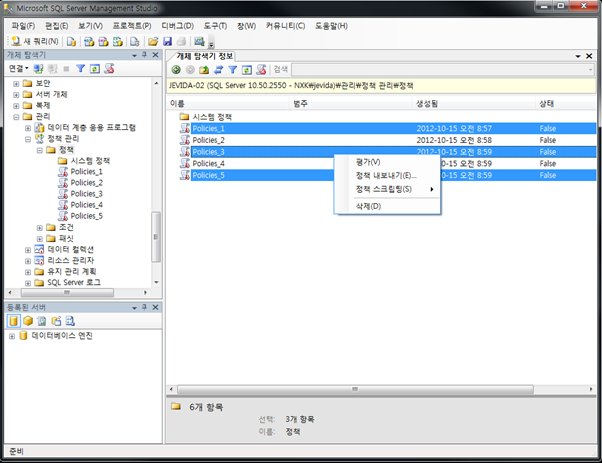Screen dimensions: 602x463
Task: Click the green Back arrow in details toolbar
Action: pyautogui.click(x=176, y=69)
